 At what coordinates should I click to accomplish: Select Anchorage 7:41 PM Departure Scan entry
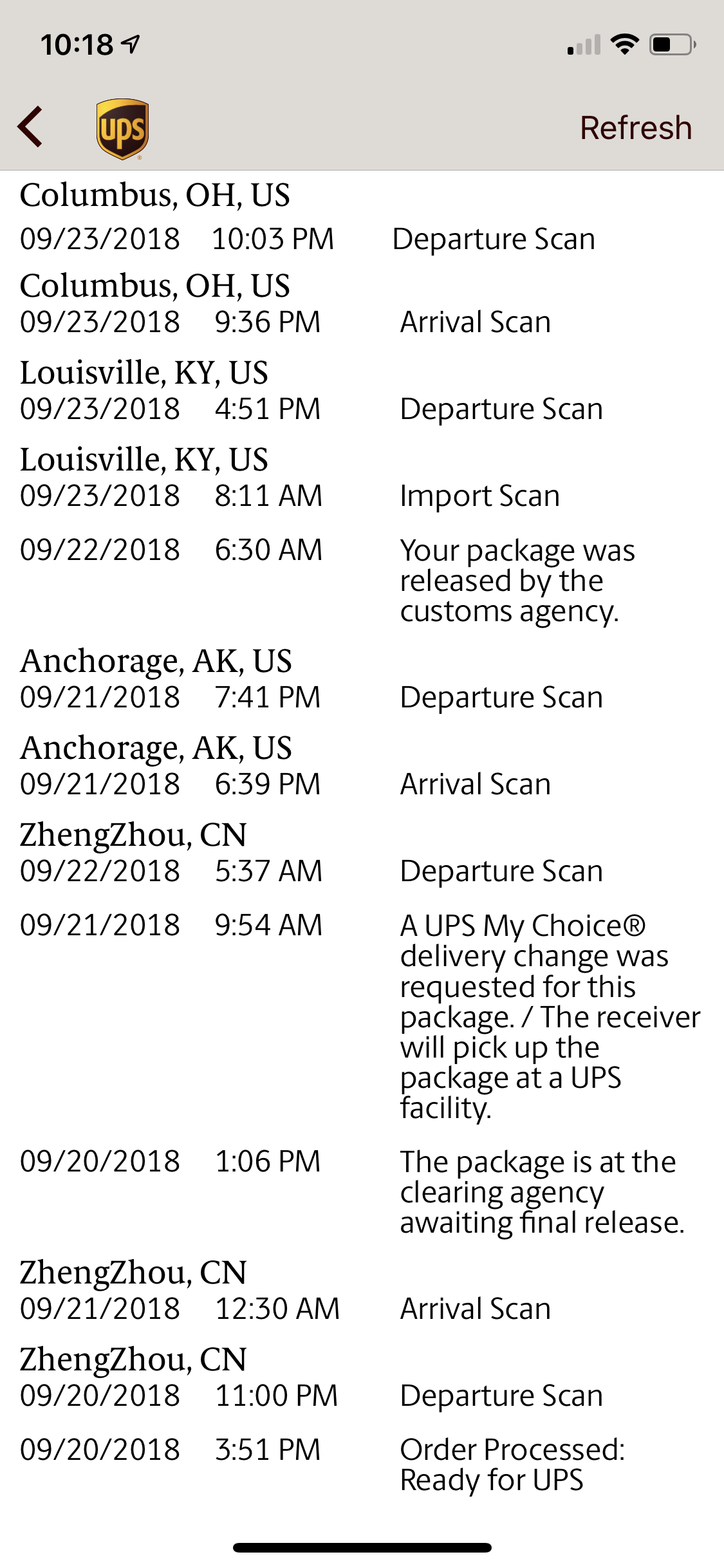click(x=362, y=678)
